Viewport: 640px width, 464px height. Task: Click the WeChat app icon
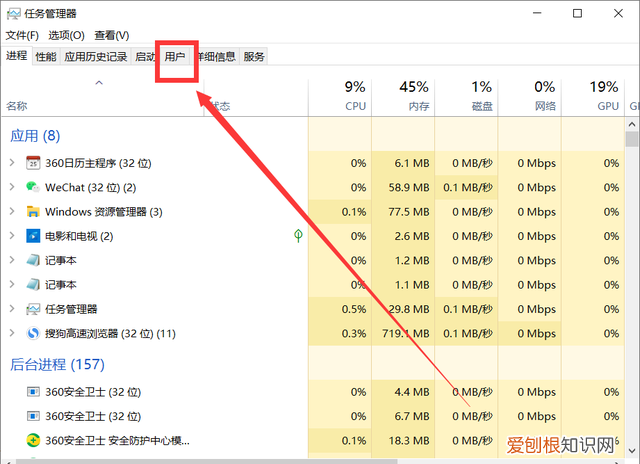pos(33,187)
